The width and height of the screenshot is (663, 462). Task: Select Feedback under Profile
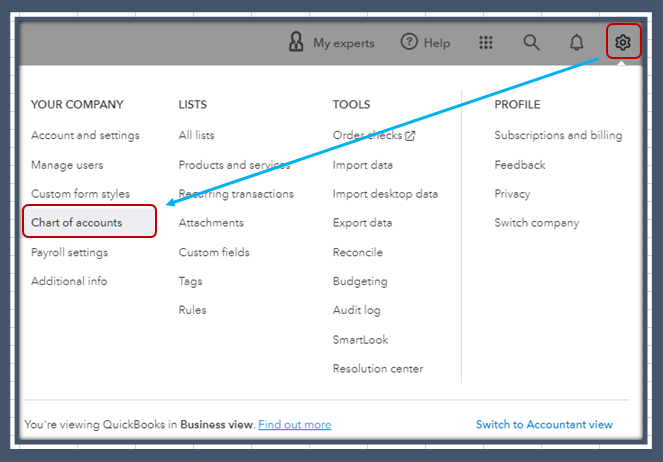[x=520, y=165]
